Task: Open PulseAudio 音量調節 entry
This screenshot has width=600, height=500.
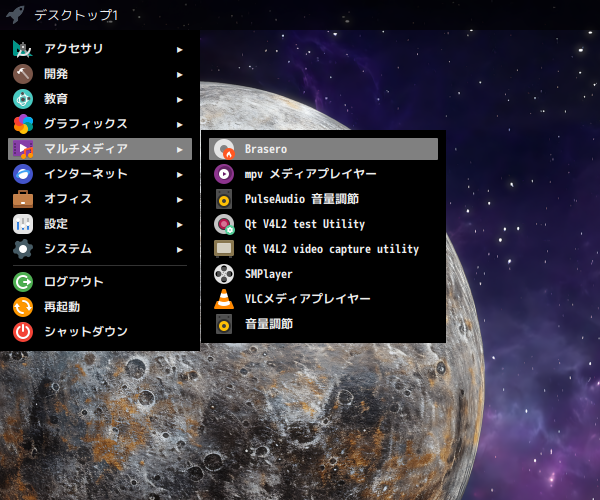Action: pos(323,199)
